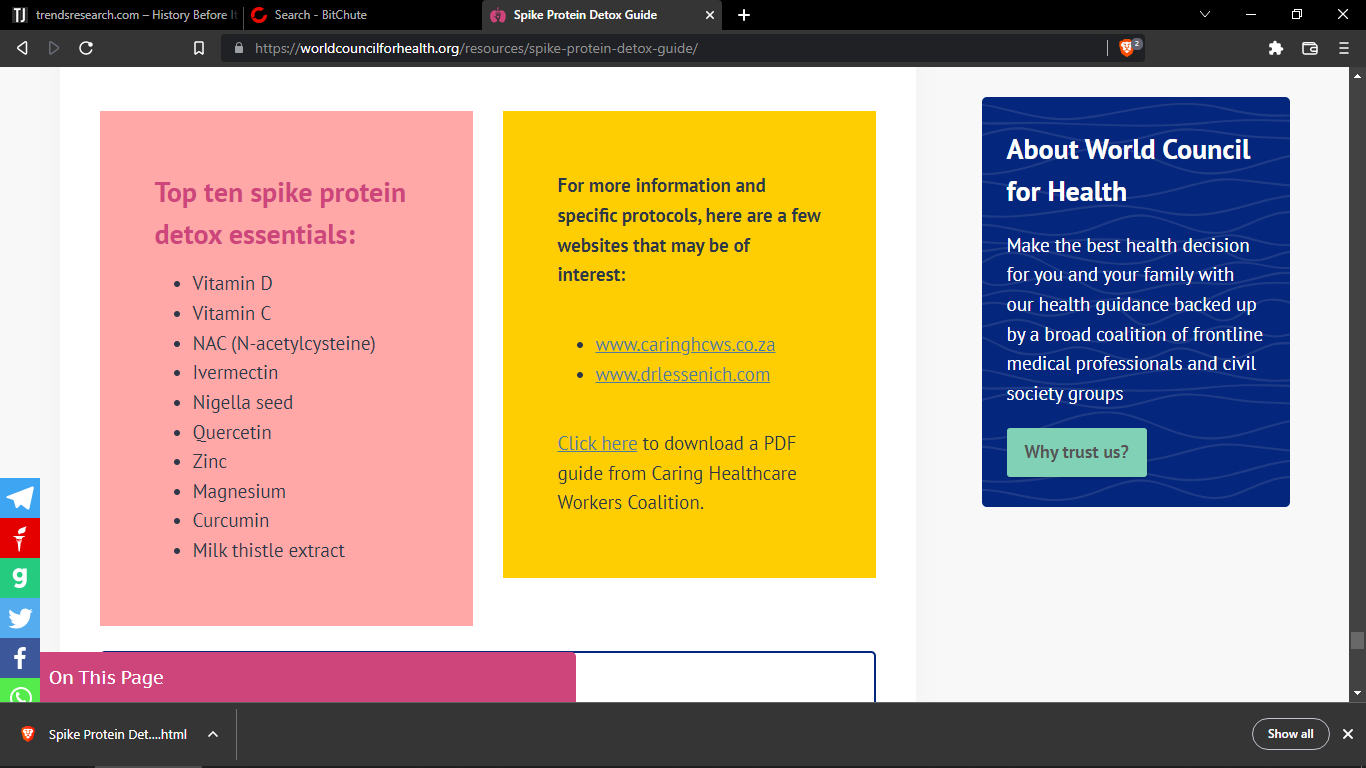This screenshot has height=768, width=1366.
Task: Go forward with the browser forward arrow
Action: (x=54, y=48)
